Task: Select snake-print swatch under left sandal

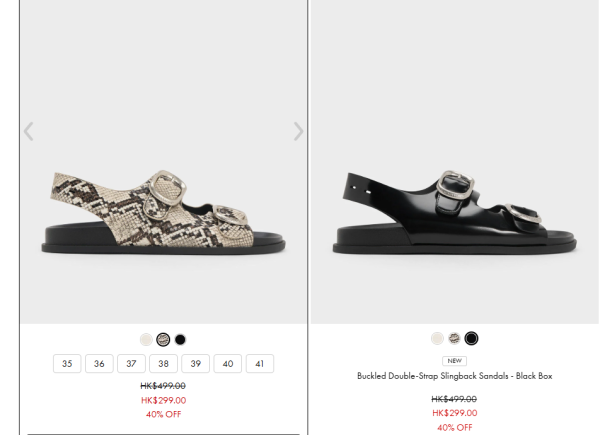Action: tap(163, 340)
